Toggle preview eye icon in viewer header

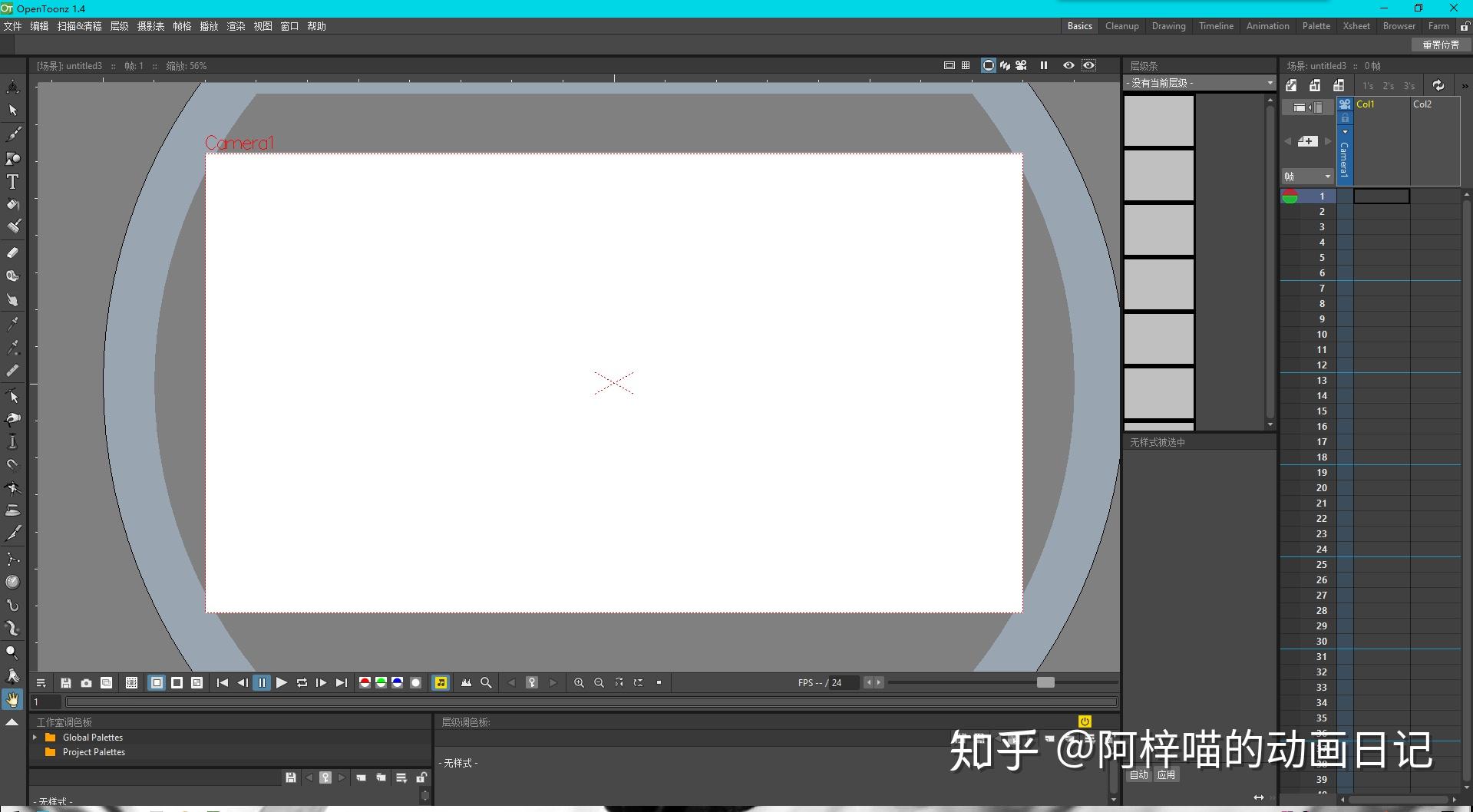[1068, 65]
